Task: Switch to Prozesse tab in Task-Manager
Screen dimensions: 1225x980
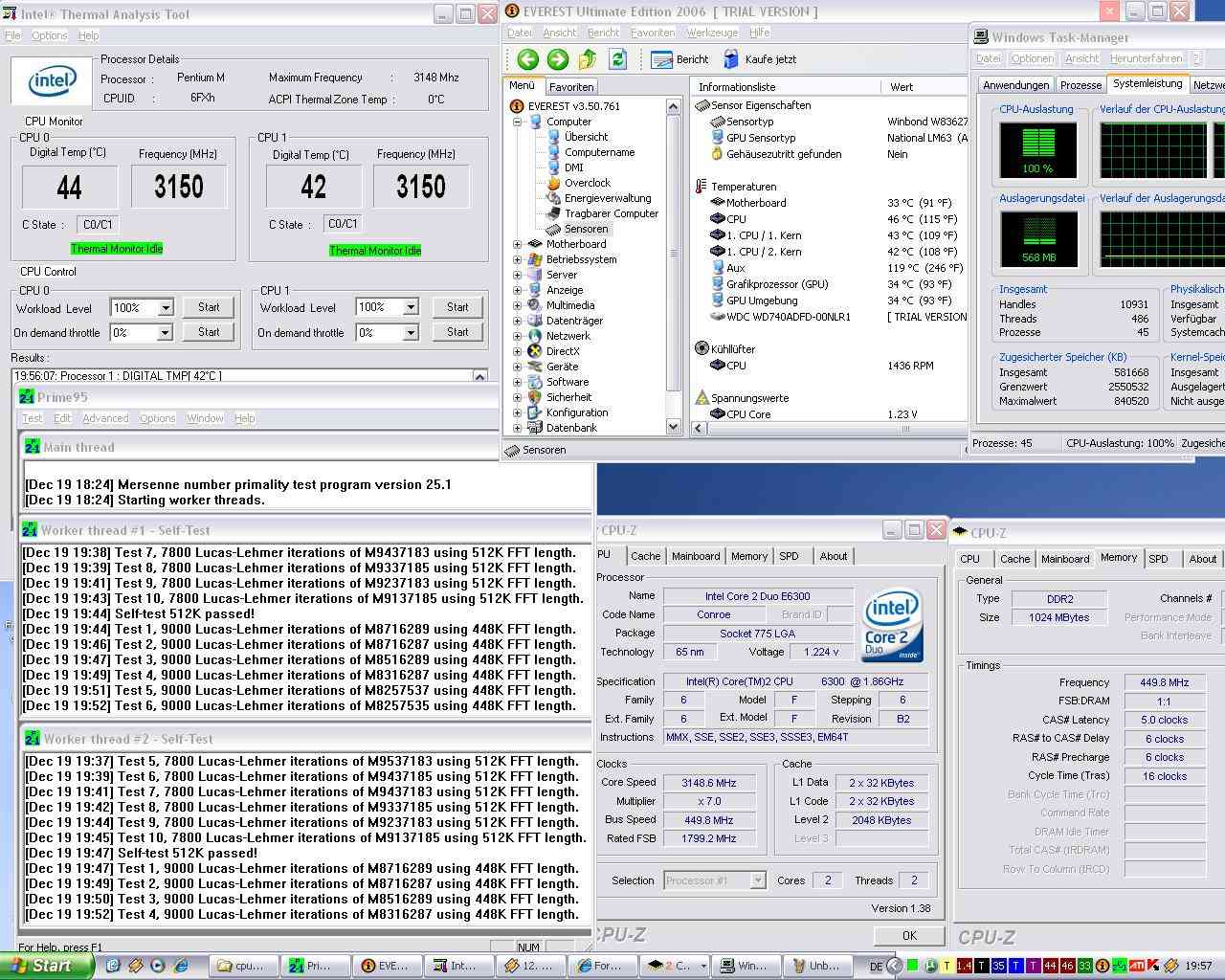Action: tap(1080, 85)
